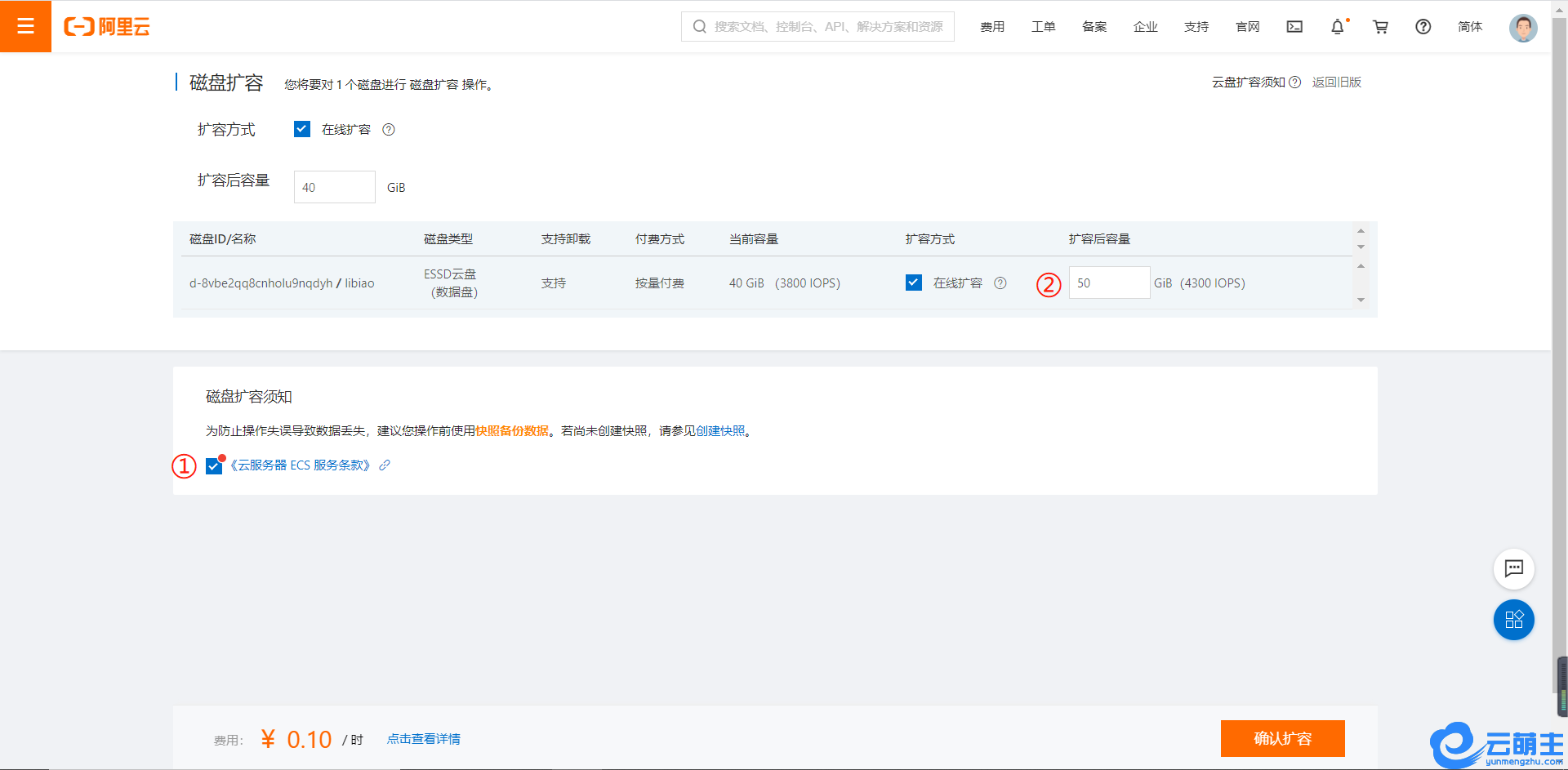Open the 简体 language selector
Screen dimensions: 1568x770
click(x=1469, y=27)
